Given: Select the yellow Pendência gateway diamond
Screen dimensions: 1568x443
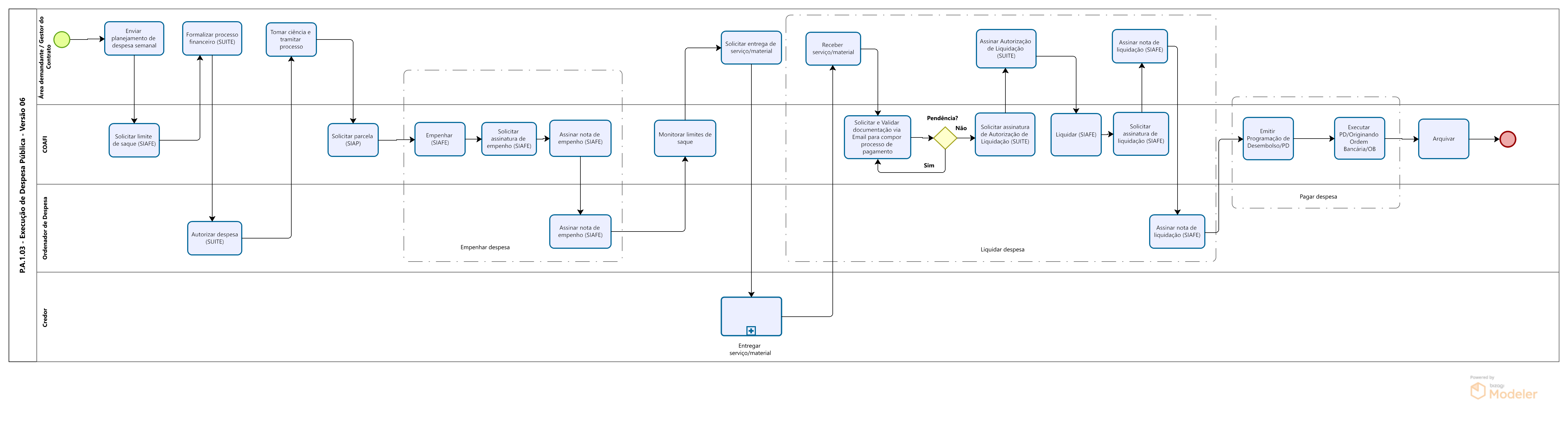Looking at the screenshot, I should click(x=945, y=138).
